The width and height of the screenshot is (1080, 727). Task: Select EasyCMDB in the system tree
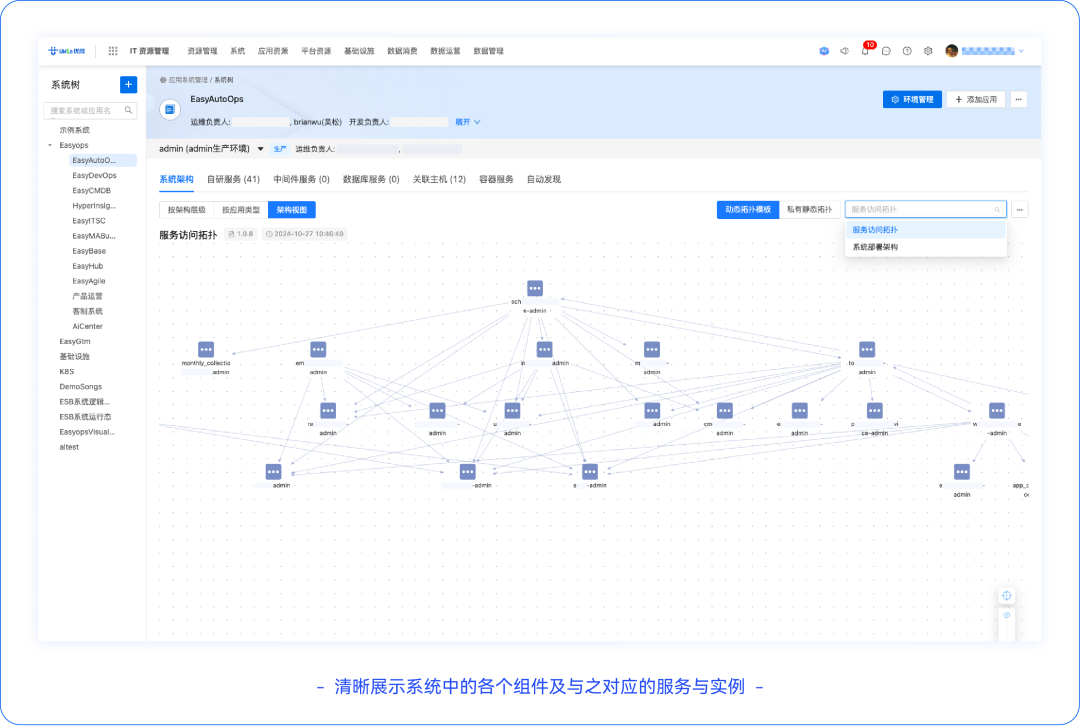(92, 191)
